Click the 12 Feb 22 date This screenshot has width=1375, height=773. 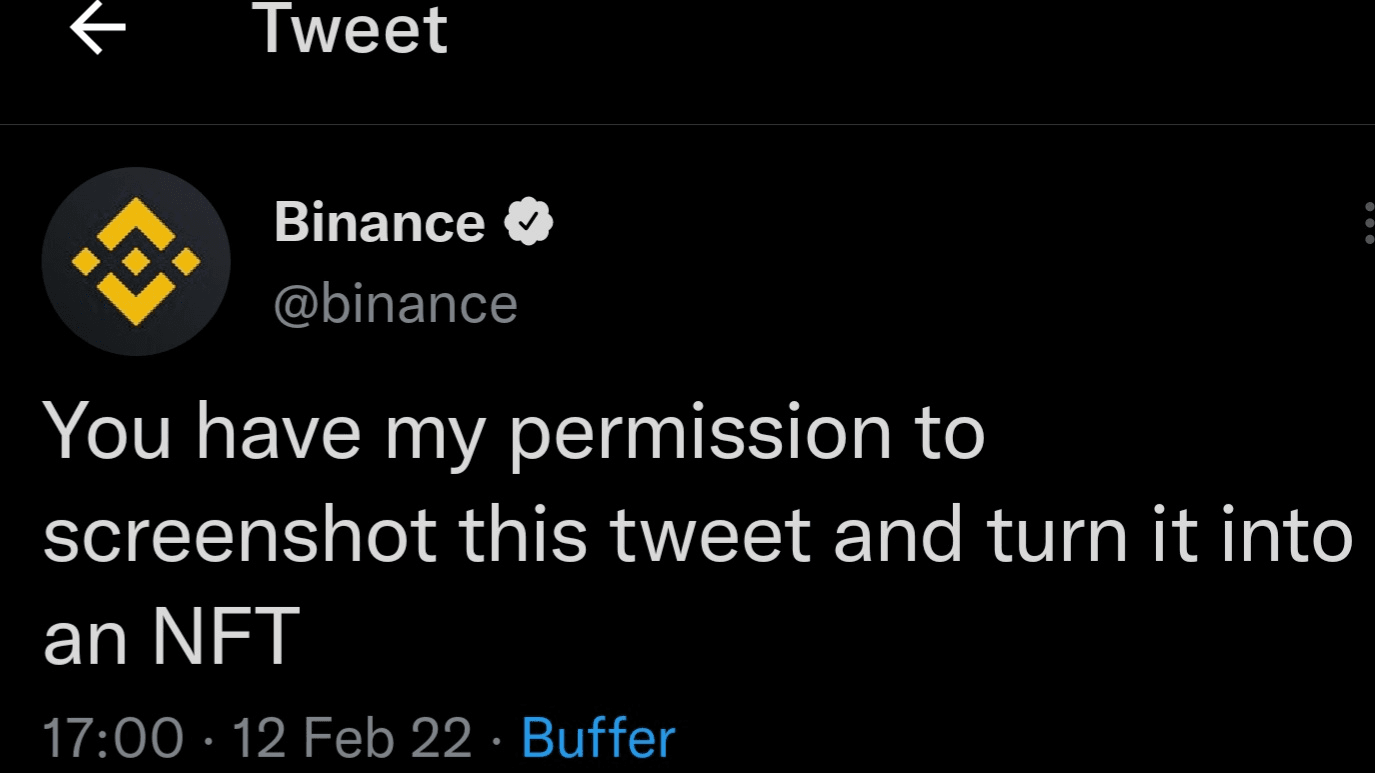352,739
